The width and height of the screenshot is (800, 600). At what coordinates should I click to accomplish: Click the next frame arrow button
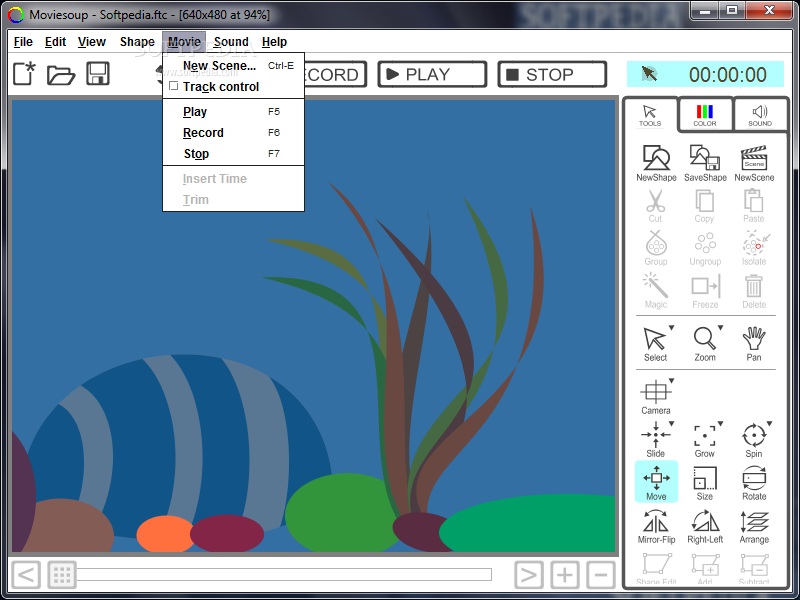(529, 575)
